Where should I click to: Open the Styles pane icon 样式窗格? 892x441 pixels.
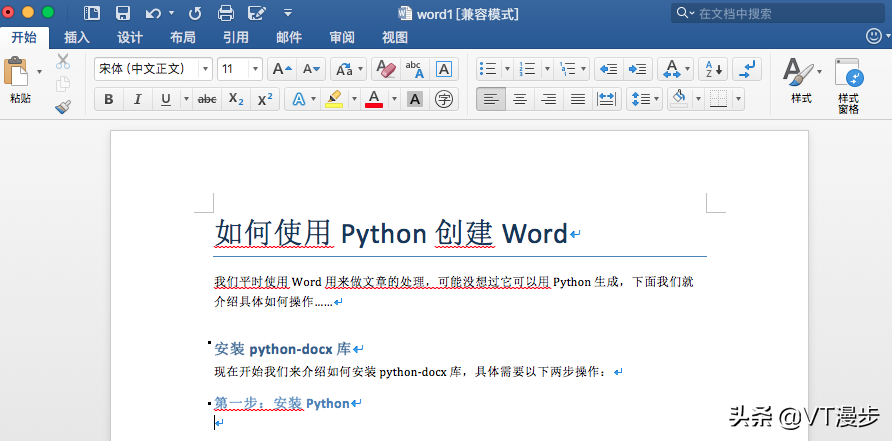[848, 86]
